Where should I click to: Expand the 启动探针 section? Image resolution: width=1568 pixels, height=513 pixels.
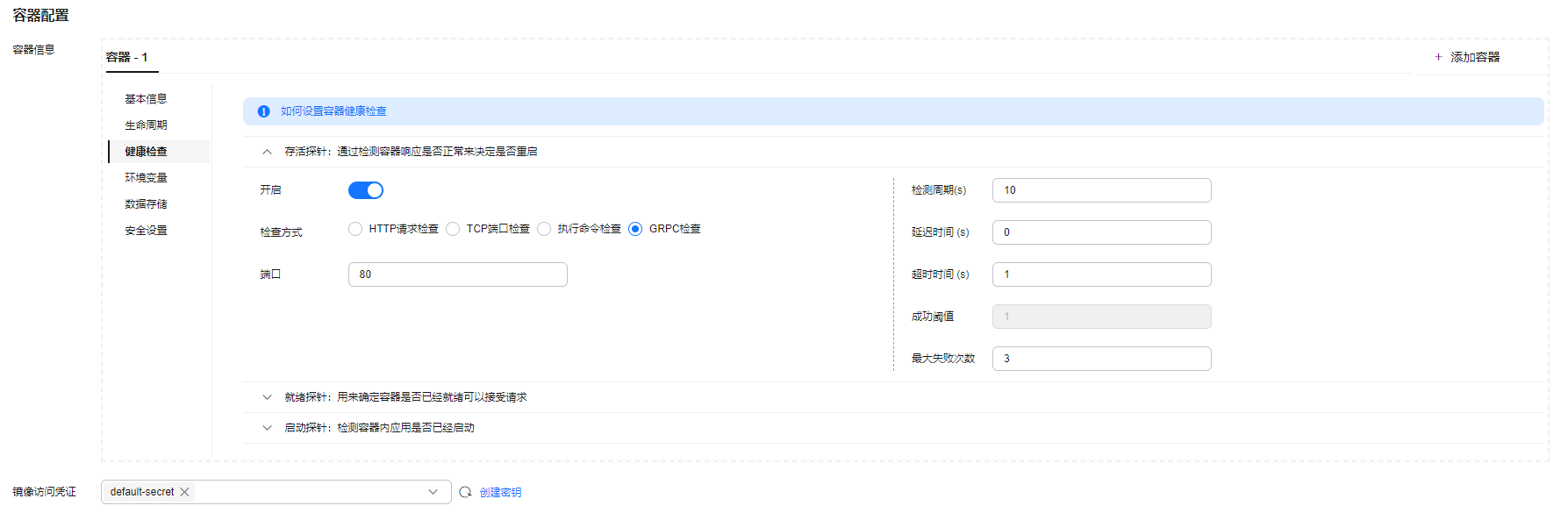pyautogui.click(x=267, y=428)
